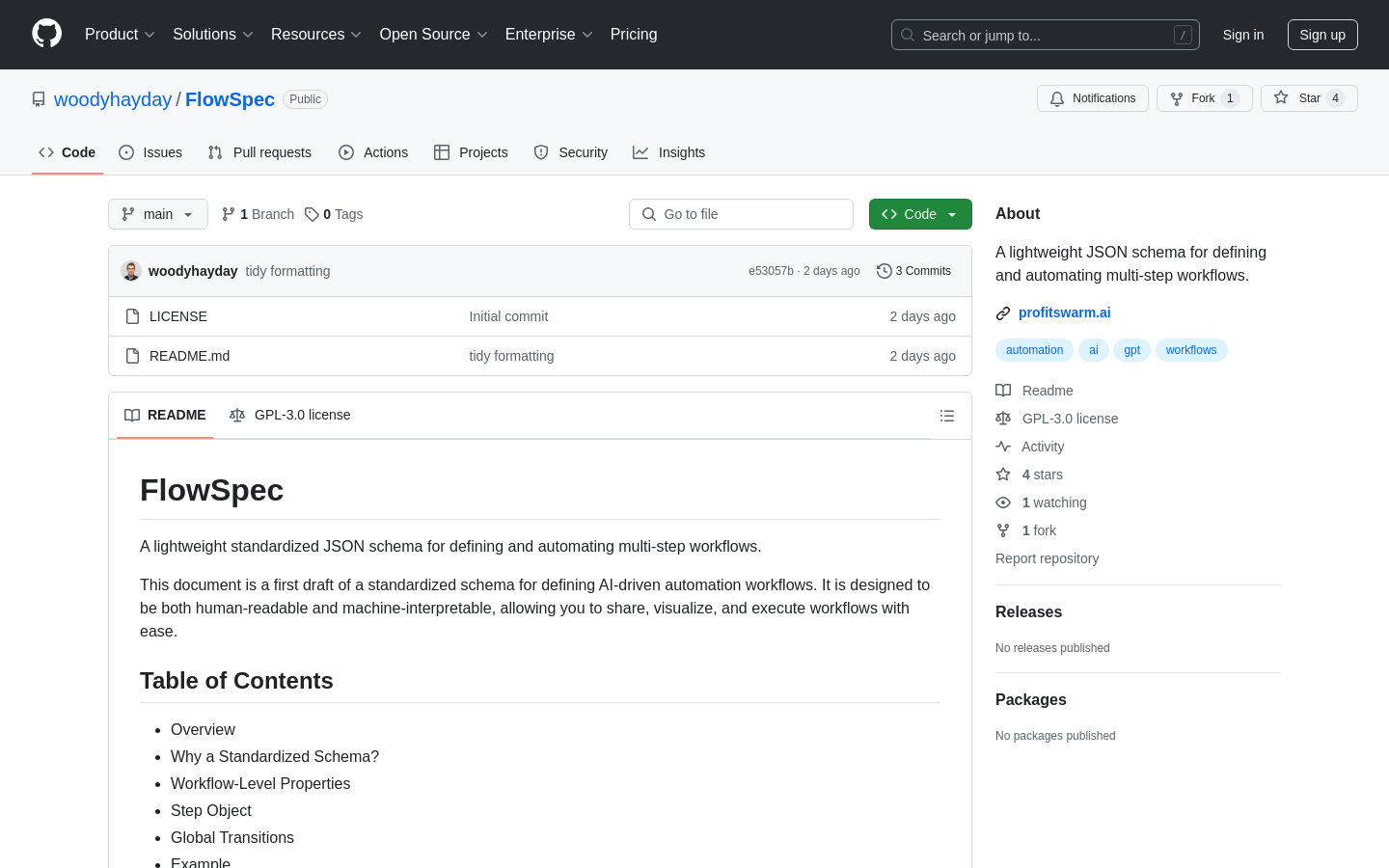The height and width of the screenshot is (868, 1389).
Task: Open the main branch selector dropdown
Action: pos(158,214)
